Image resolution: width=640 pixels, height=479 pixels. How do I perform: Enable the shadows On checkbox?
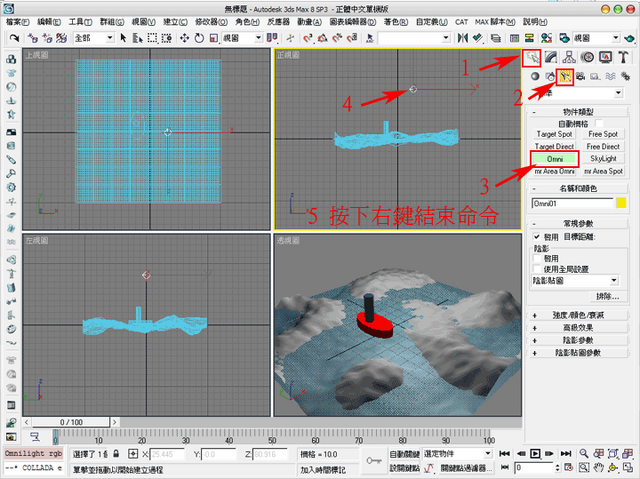[x=537, y=258]
